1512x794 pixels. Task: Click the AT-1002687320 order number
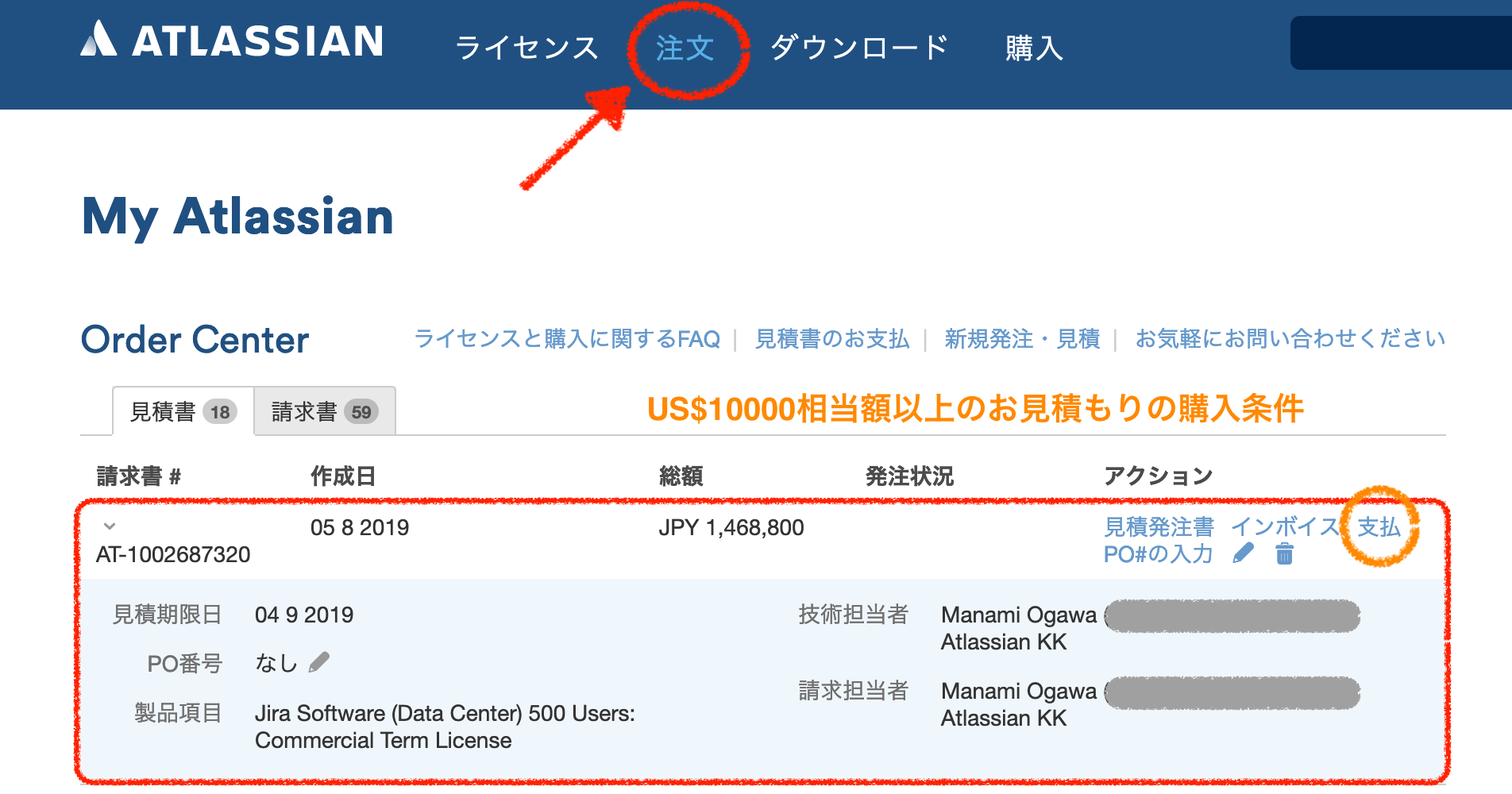tap(173, 554)
